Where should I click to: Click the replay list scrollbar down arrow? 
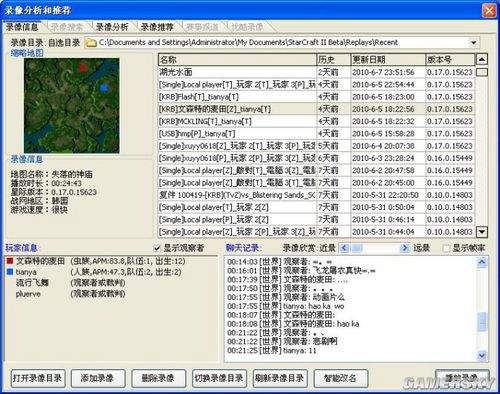click(482, 231)
